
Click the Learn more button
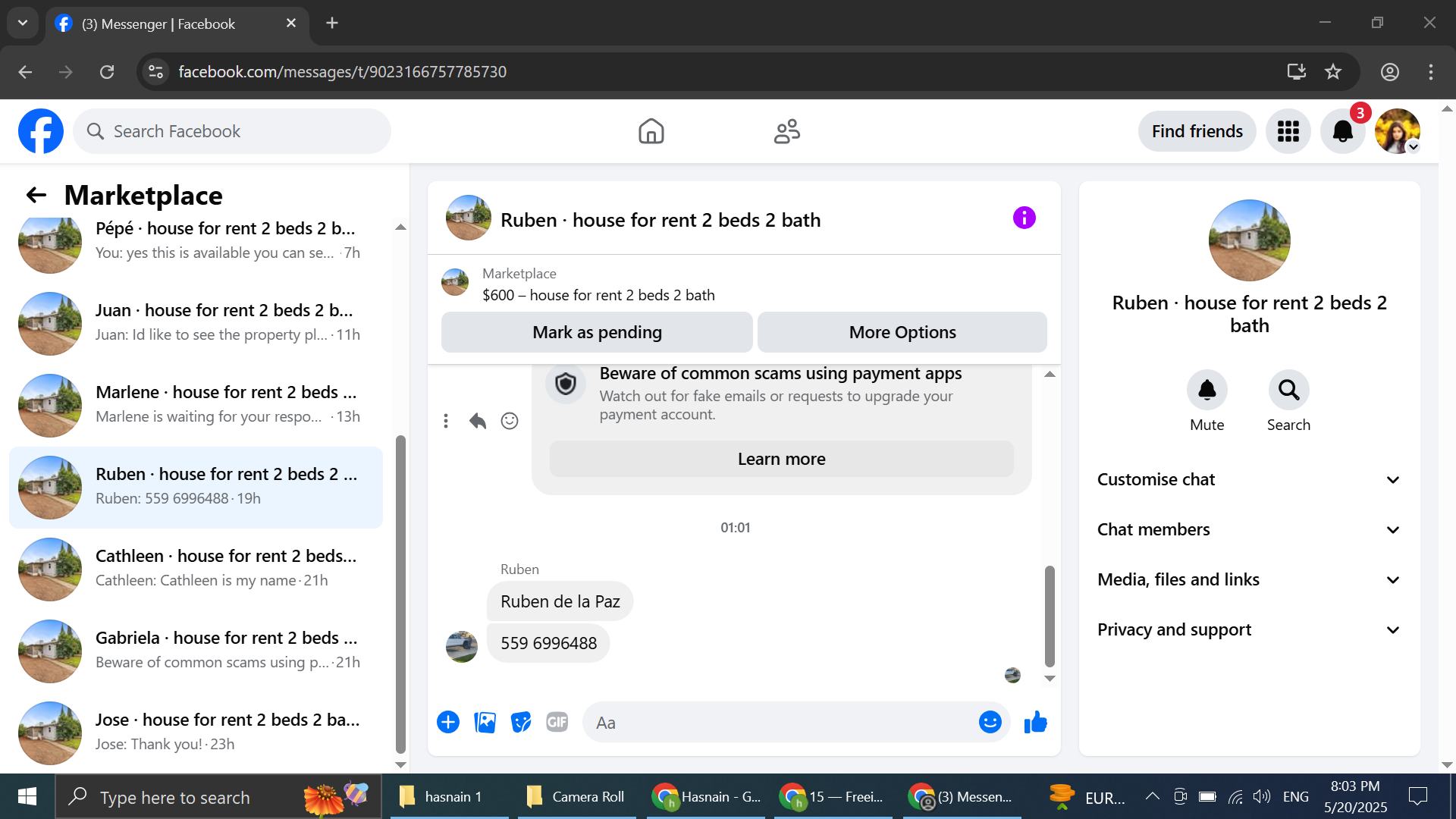click(781, 459)
